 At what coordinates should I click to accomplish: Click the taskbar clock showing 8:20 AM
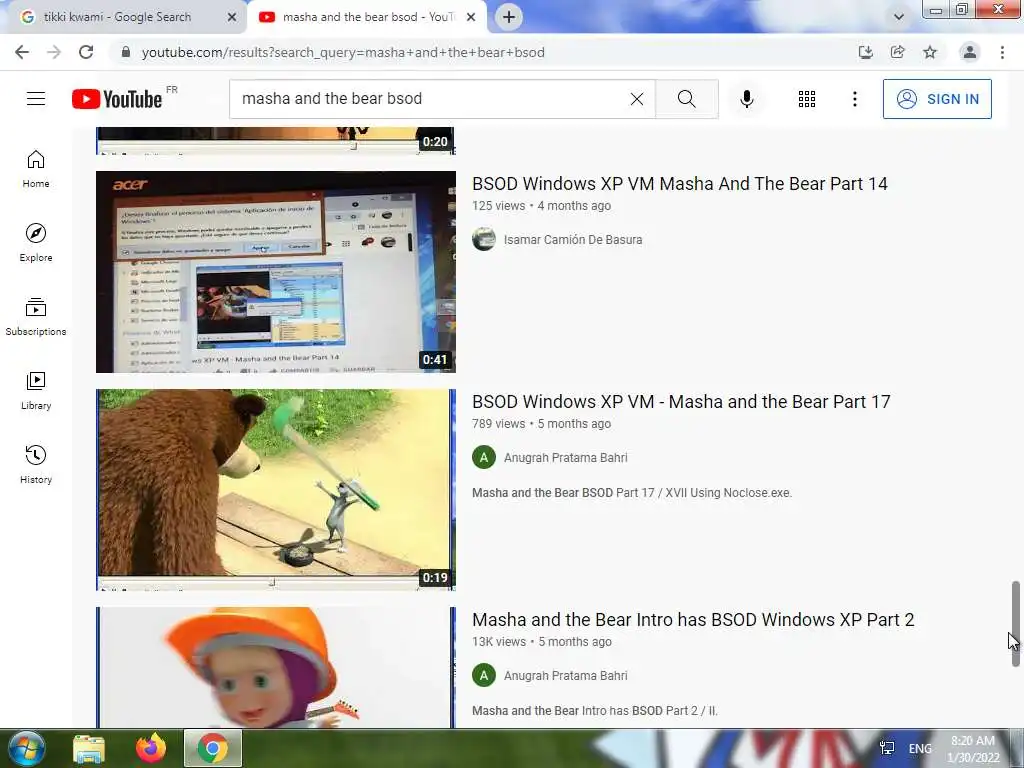click(x=973, y=749)
